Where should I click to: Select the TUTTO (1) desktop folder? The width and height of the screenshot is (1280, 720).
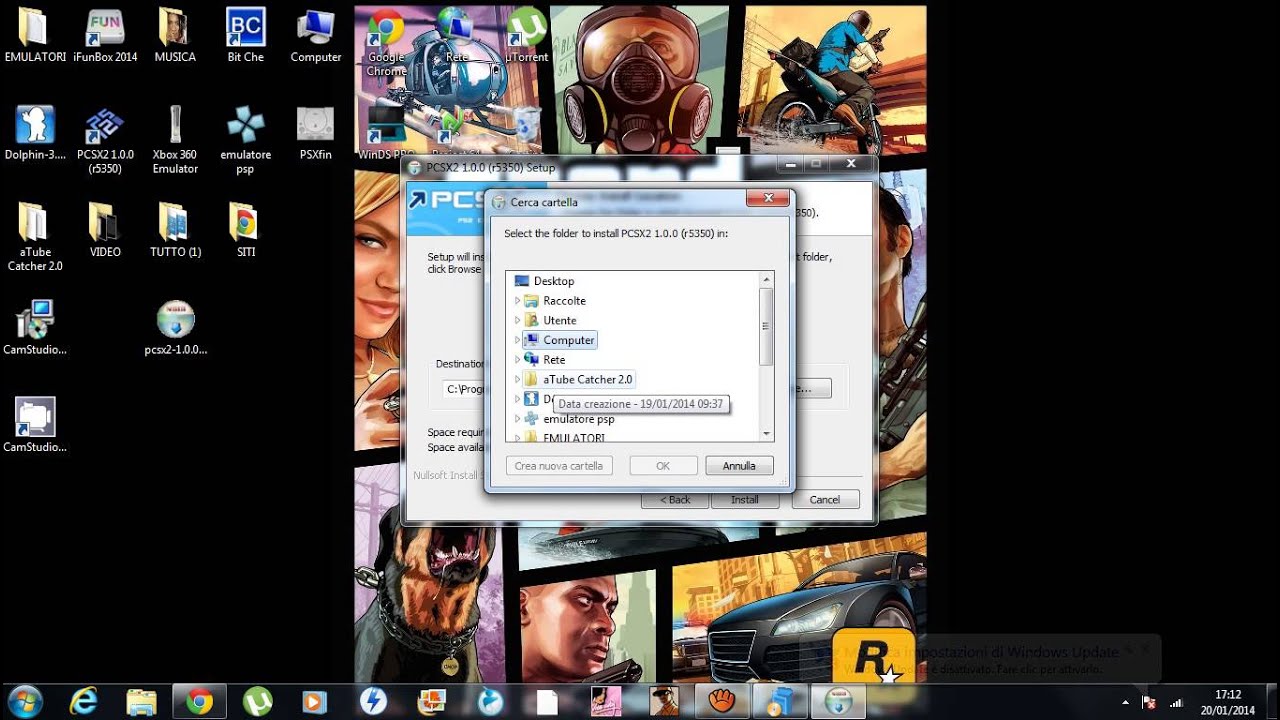[x=175, y=230]
